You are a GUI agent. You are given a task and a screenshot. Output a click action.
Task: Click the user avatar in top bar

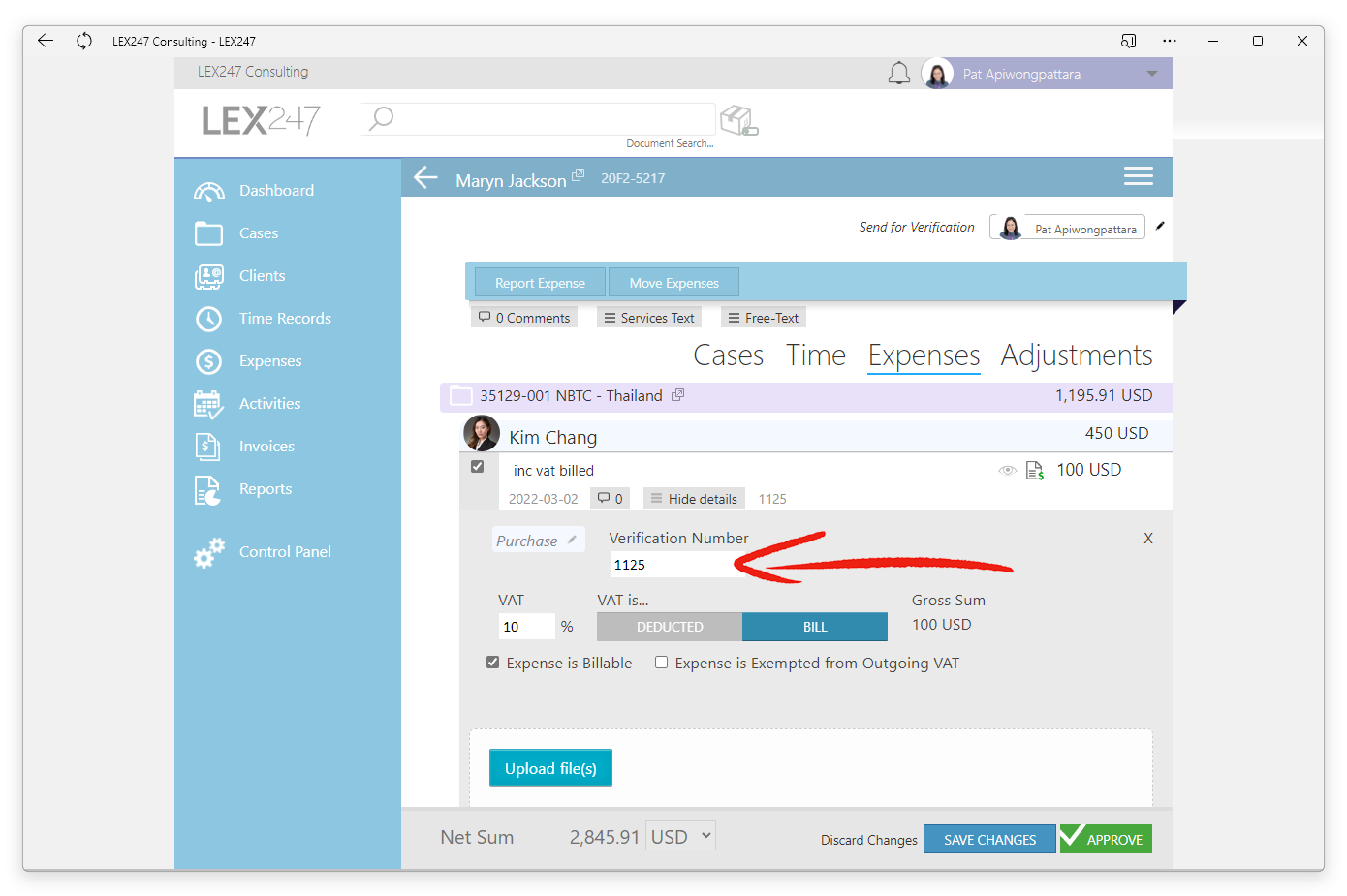tap(937, 74)
